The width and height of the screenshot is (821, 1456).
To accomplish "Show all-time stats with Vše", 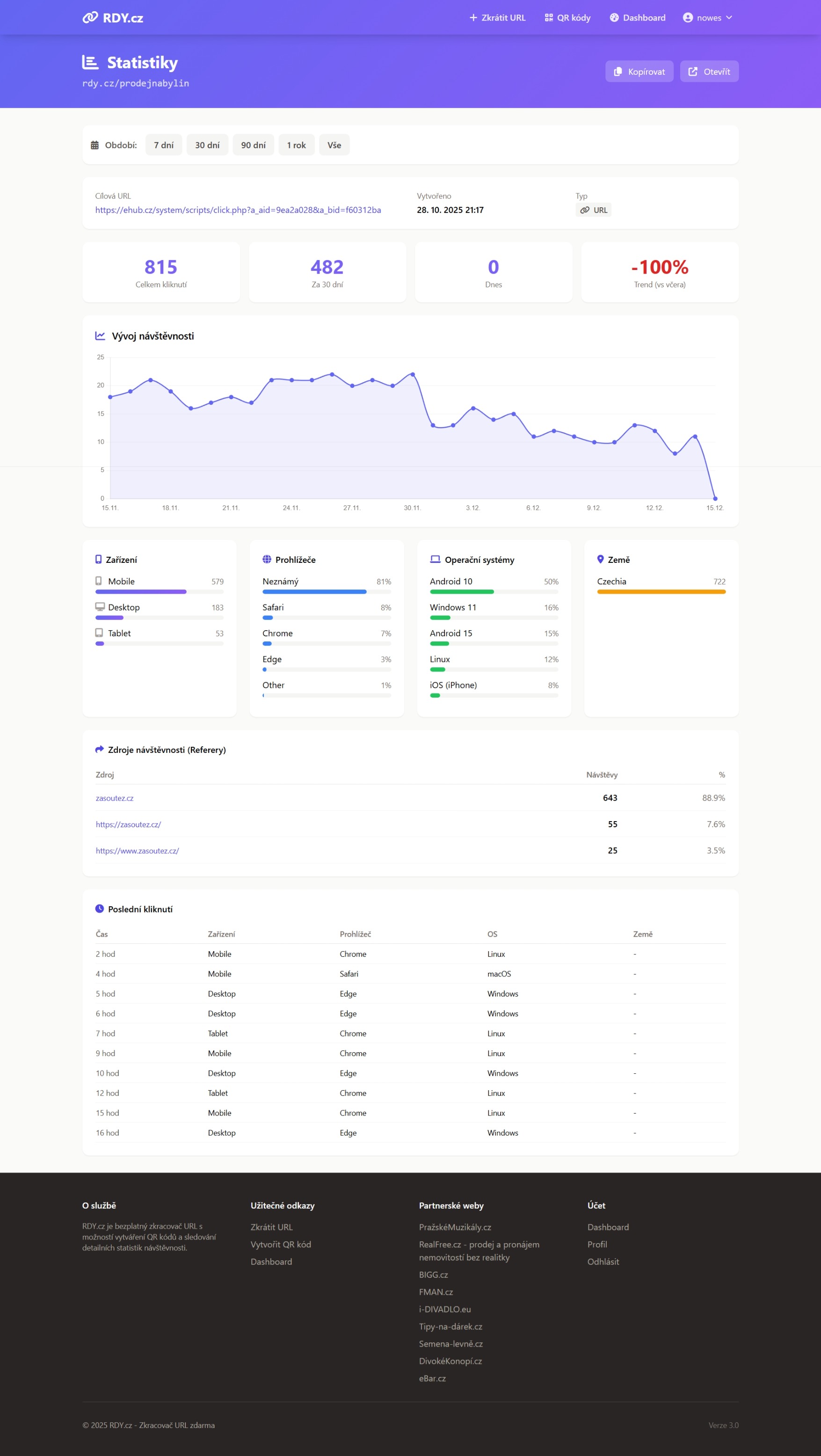I will tap(334, 145).
